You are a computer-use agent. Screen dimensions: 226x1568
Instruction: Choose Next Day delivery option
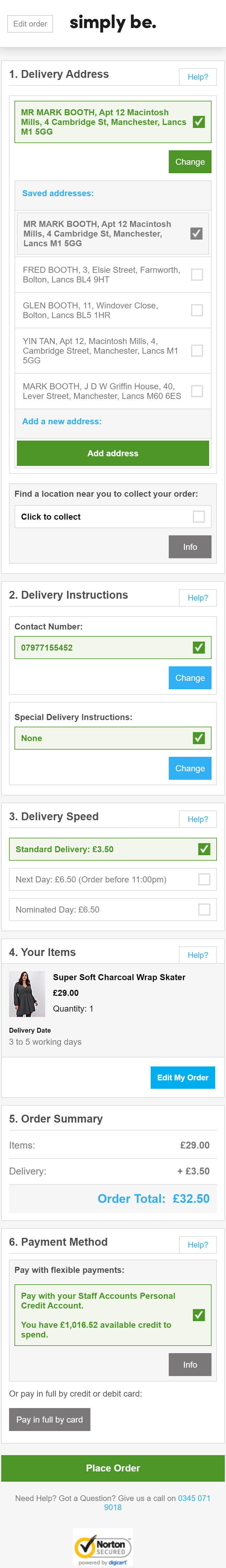204,880
